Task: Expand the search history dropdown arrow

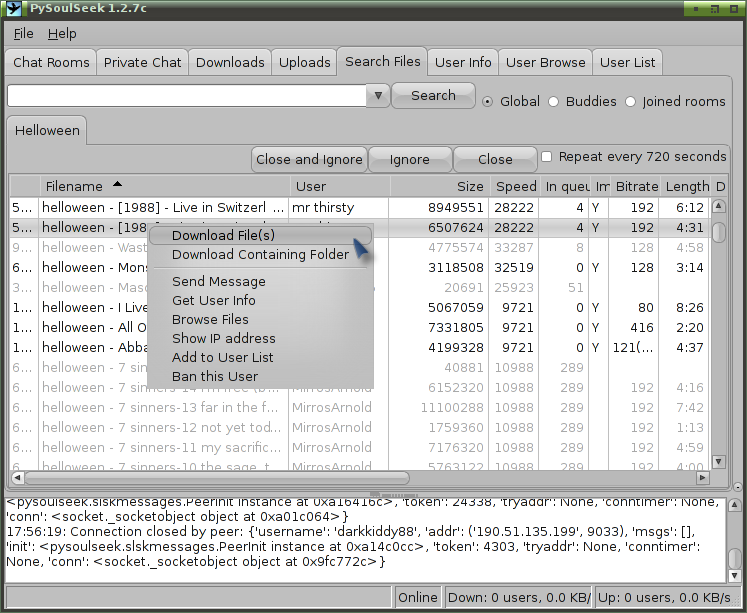Action: 378,96
